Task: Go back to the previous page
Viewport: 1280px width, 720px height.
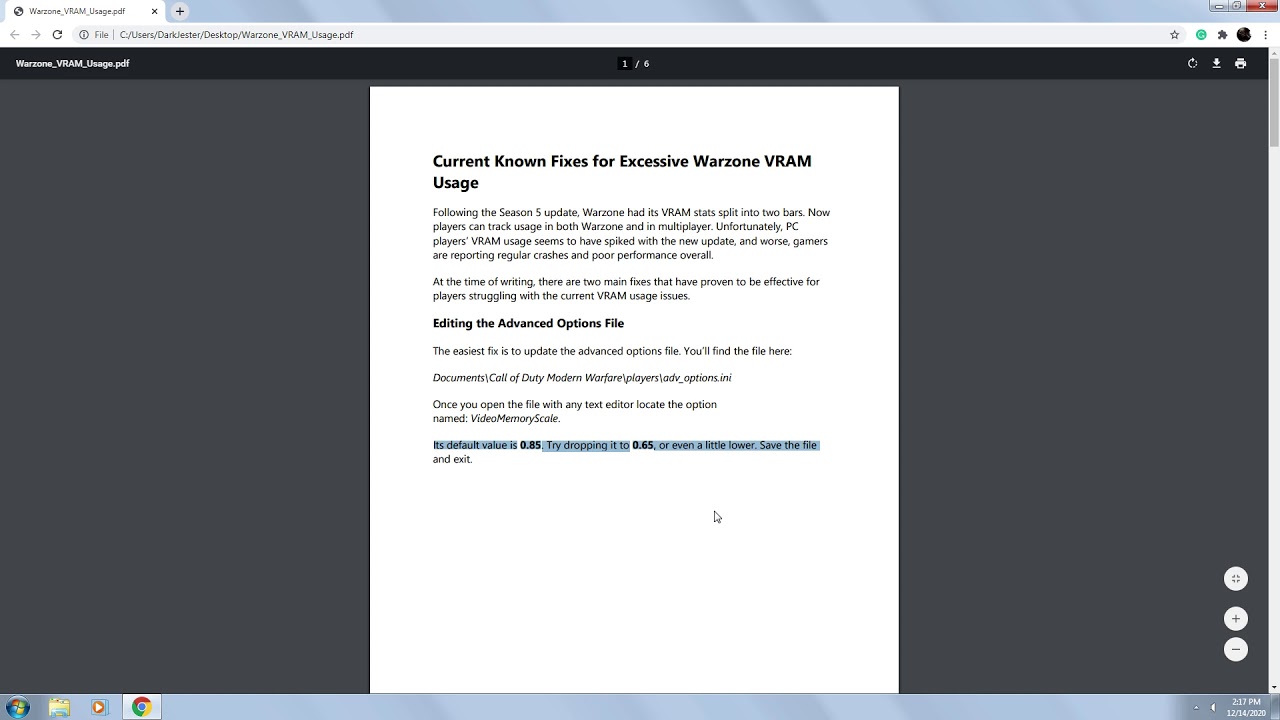Action: 14,34
